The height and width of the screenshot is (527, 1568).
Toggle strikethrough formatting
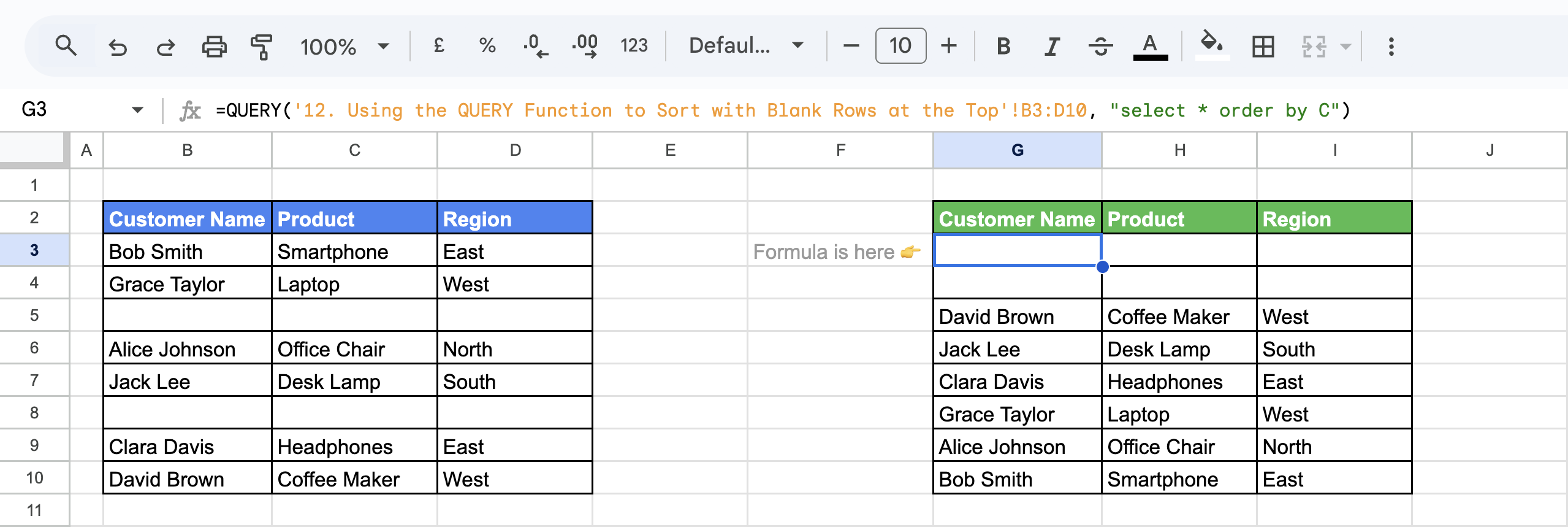pos(1101,46)
